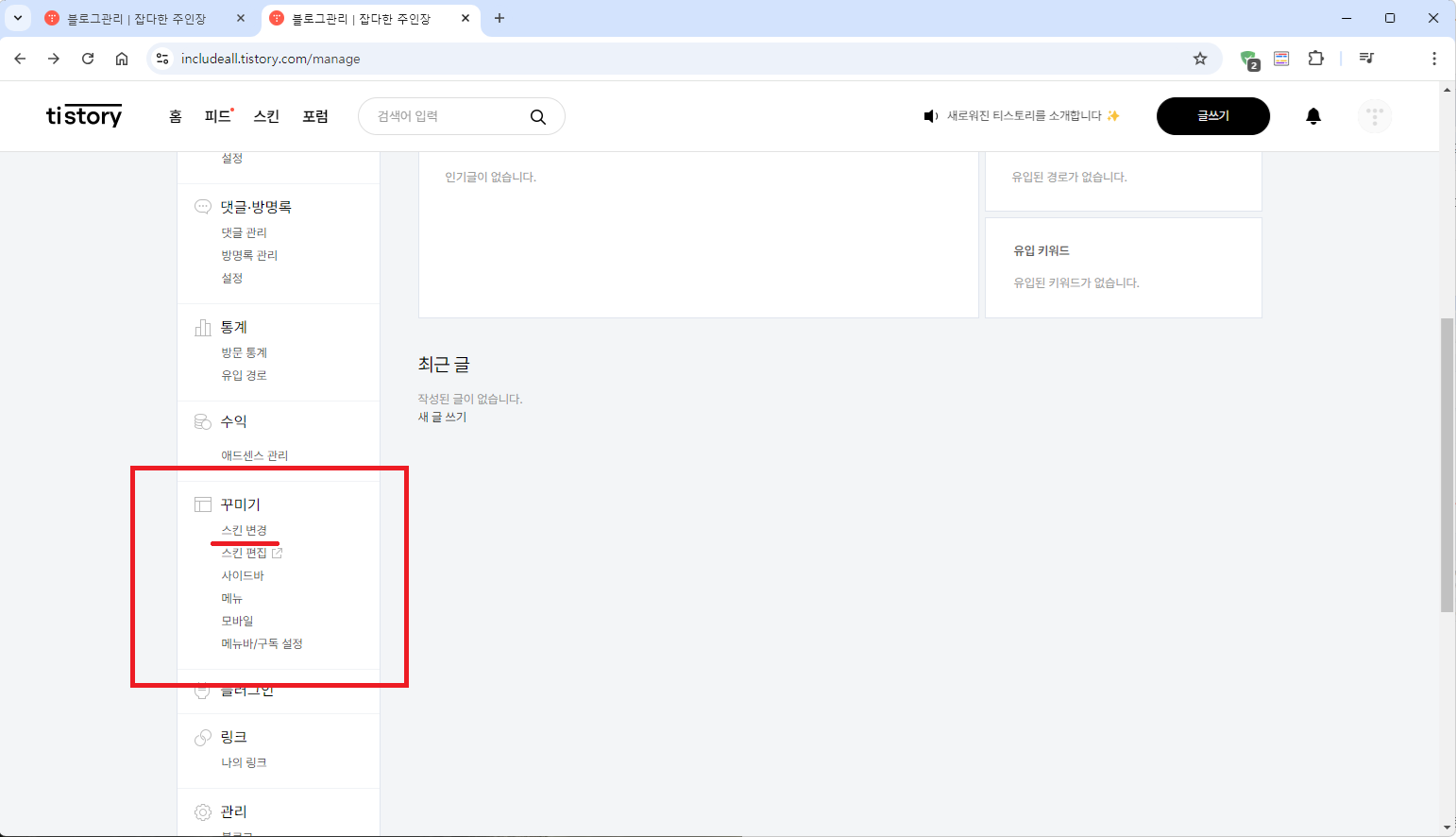Open the browser extensions puzzle icon
This screenshot has height=837, width=1456.
point(1316,59)
